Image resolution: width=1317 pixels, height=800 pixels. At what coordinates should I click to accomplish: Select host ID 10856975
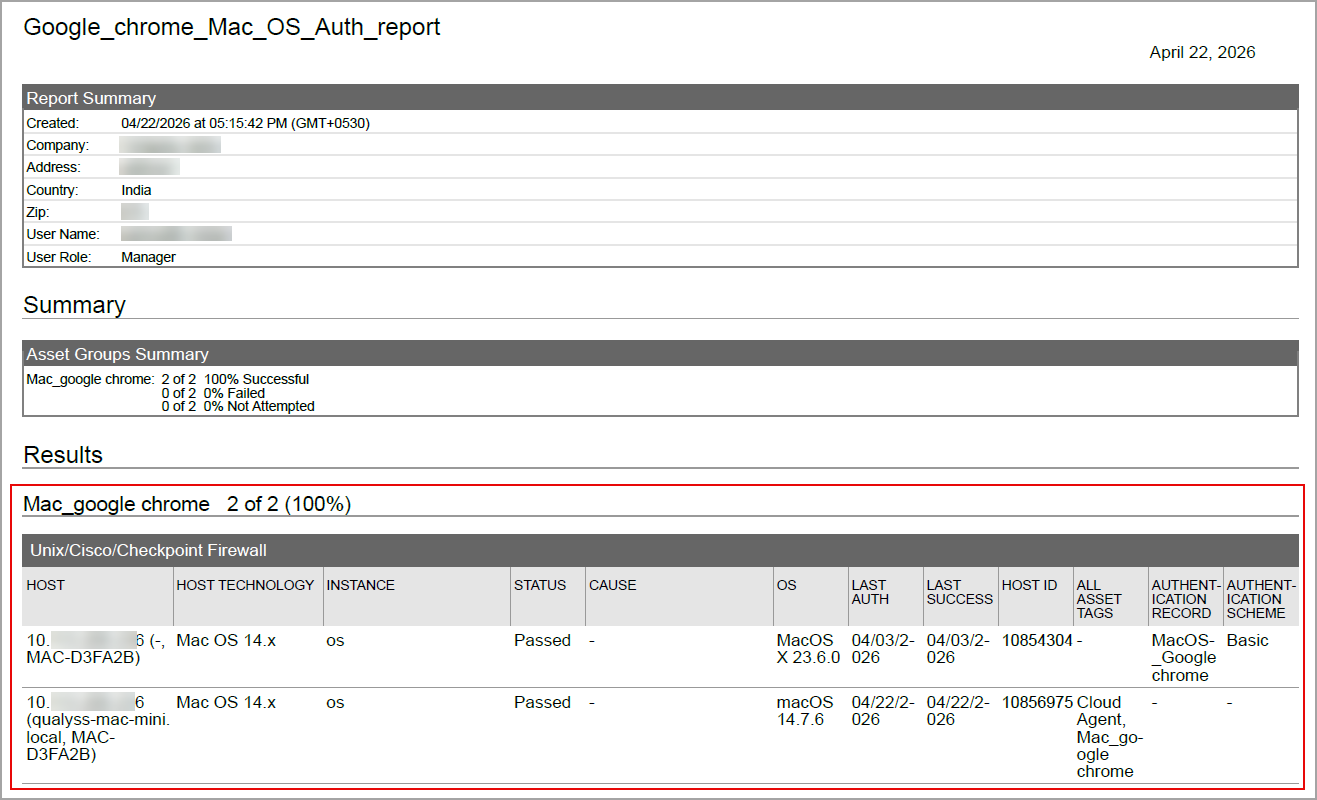coord(1037,703)
